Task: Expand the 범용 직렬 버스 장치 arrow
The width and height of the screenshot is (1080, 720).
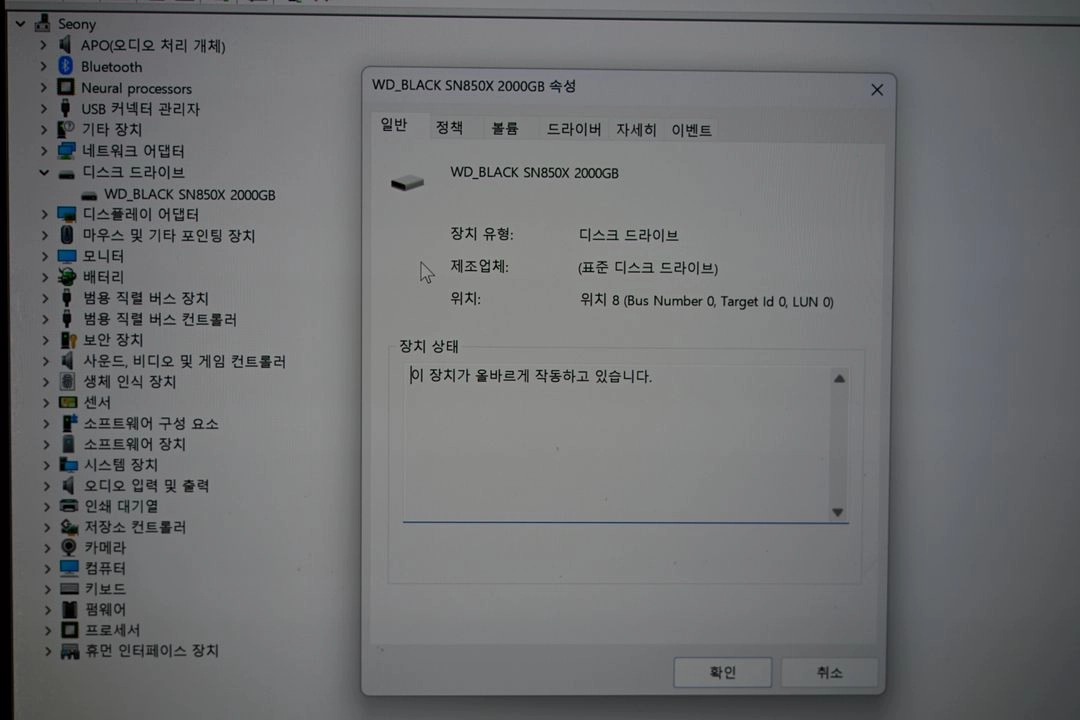Action: (x=45, y=298)
